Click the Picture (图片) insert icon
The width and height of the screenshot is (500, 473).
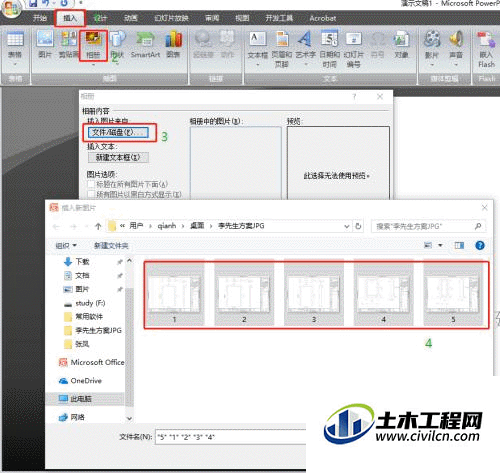pos(45,44)
